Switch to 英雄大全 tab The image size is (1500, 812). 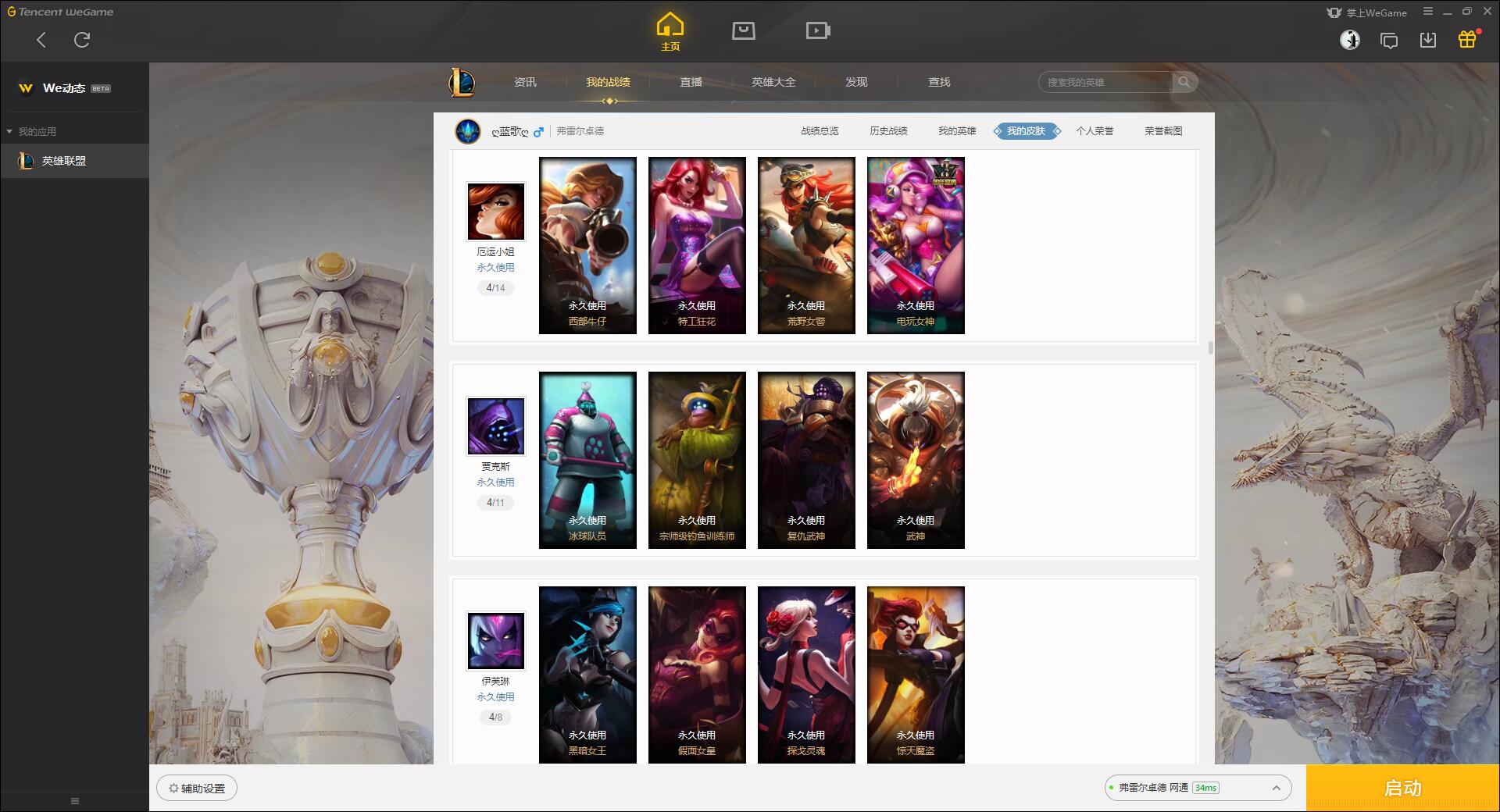pos(773,82)
